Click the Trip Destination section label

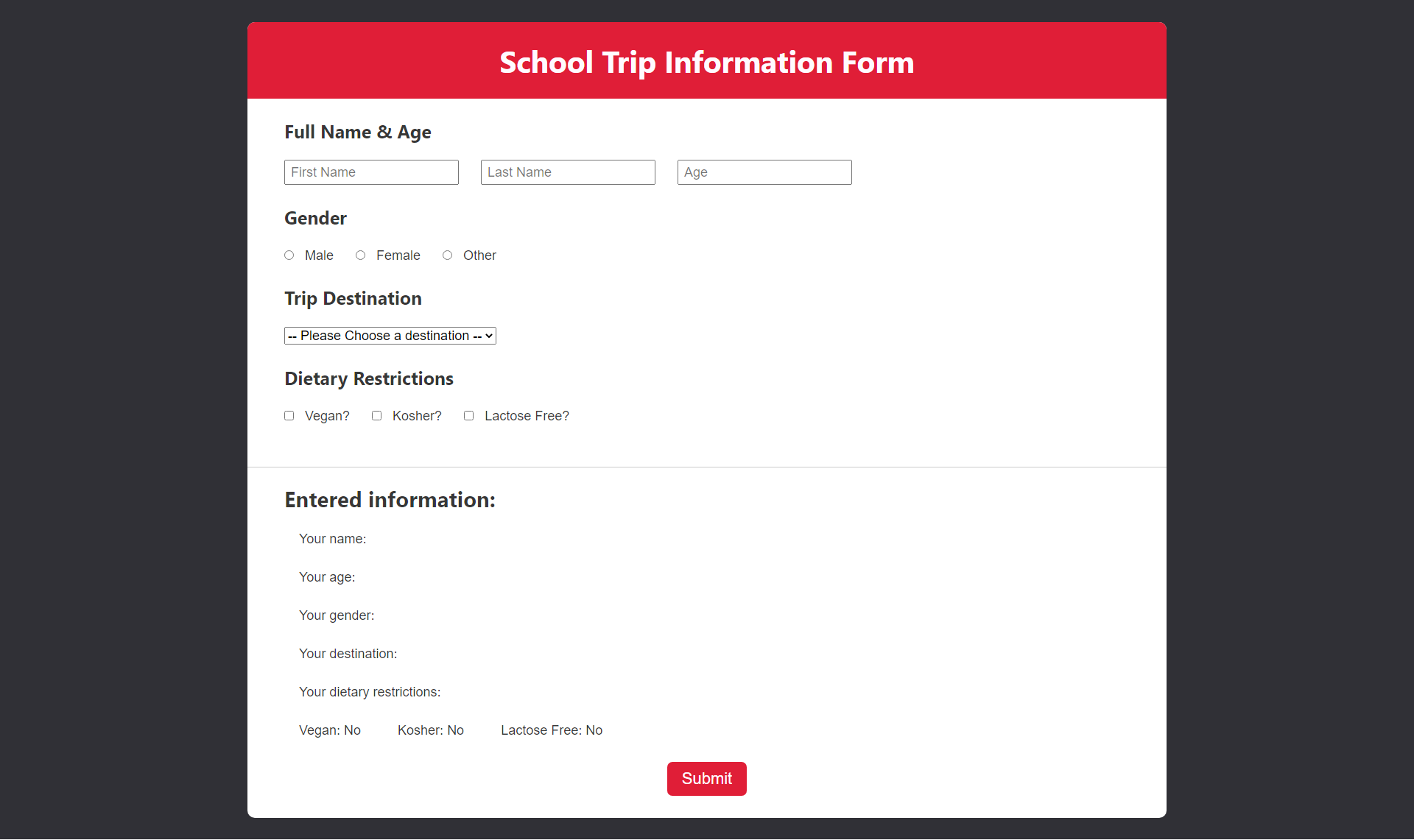click(352, 298)
